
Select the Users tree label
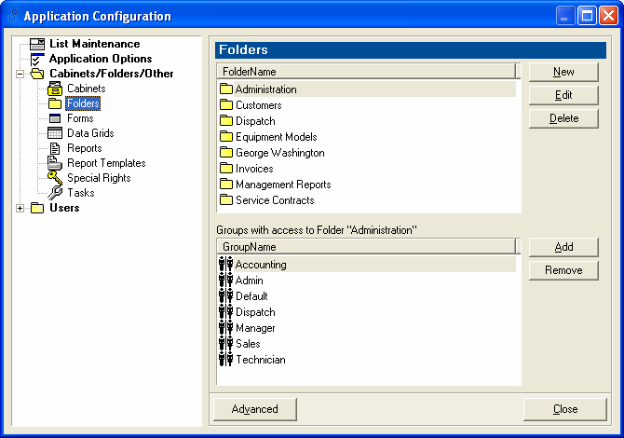pyautogui.click(x=64, y=208)
